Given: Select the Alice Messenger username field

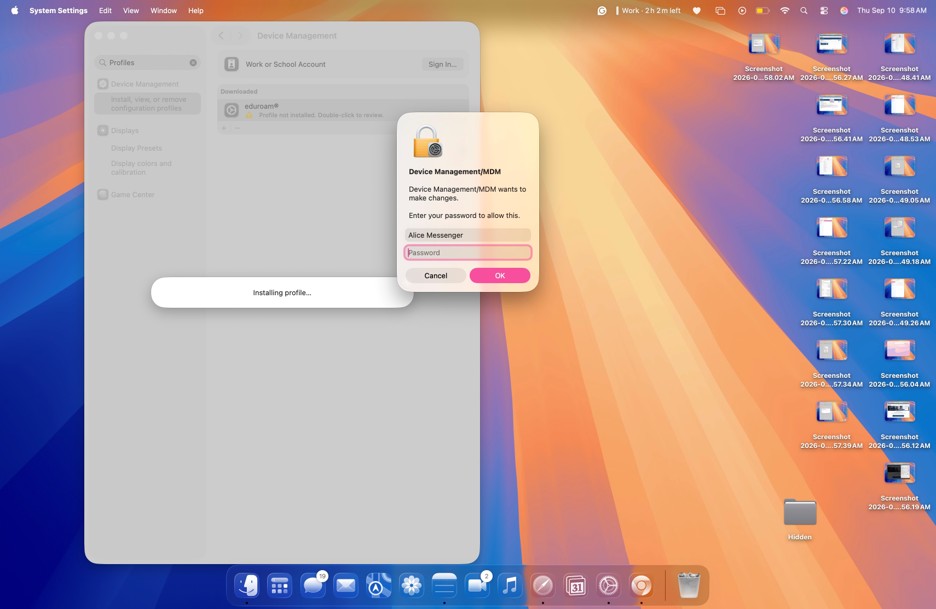Looking at the screenshot, I should [x=468, y=235].
